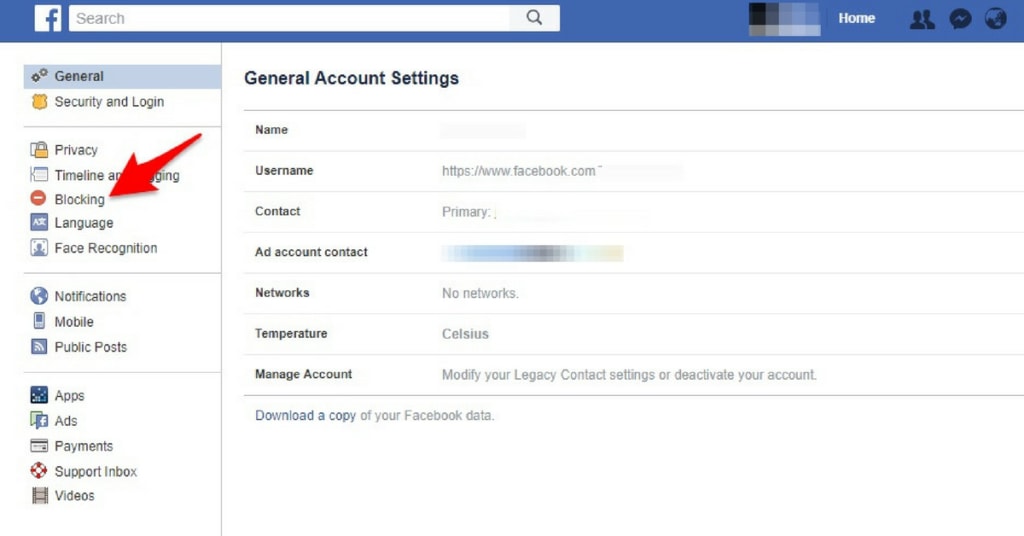Open Payments settings label
This screenshot has width=1024, height=536.
[x=84, y=446]
